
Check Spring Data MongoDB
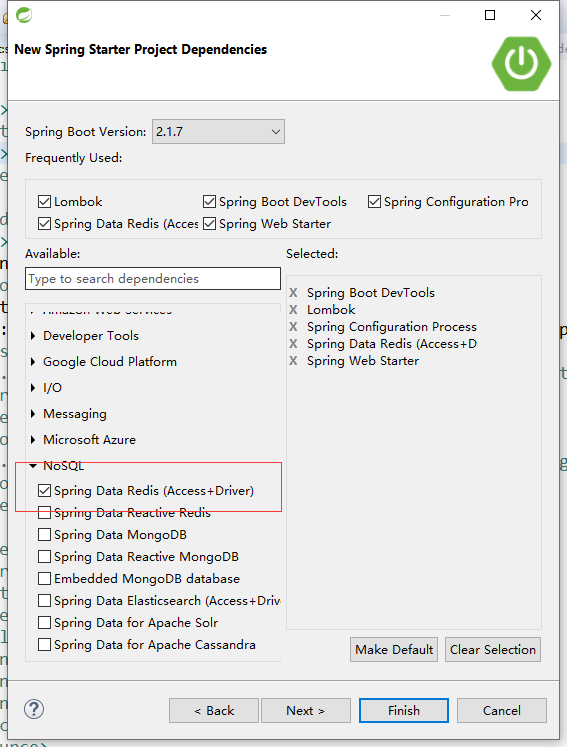pyautogui.click(x=44, y=535)
